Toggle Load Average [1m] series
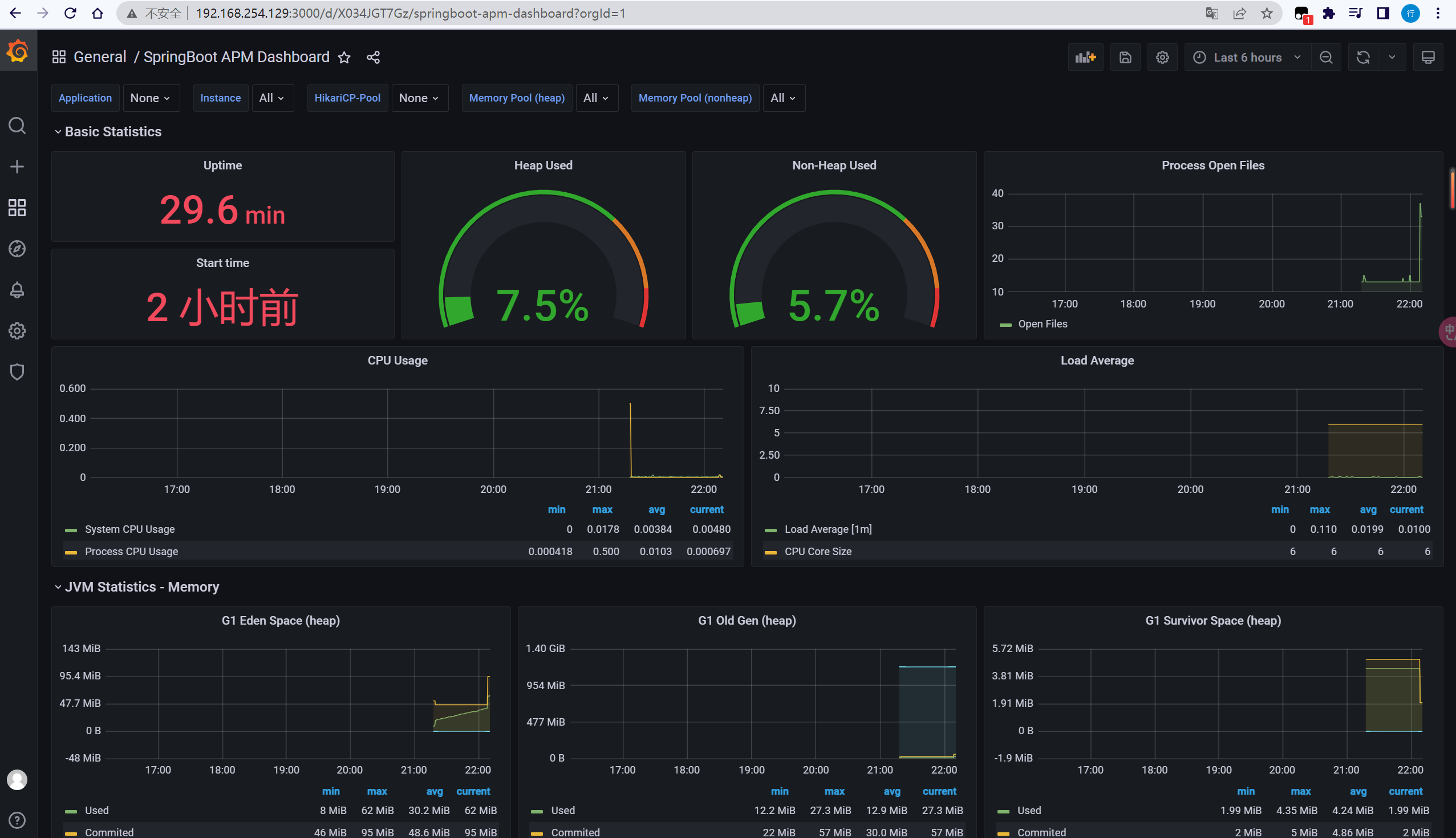The width and height of the screenshot is (1456, 838). [x=828, y=529]
